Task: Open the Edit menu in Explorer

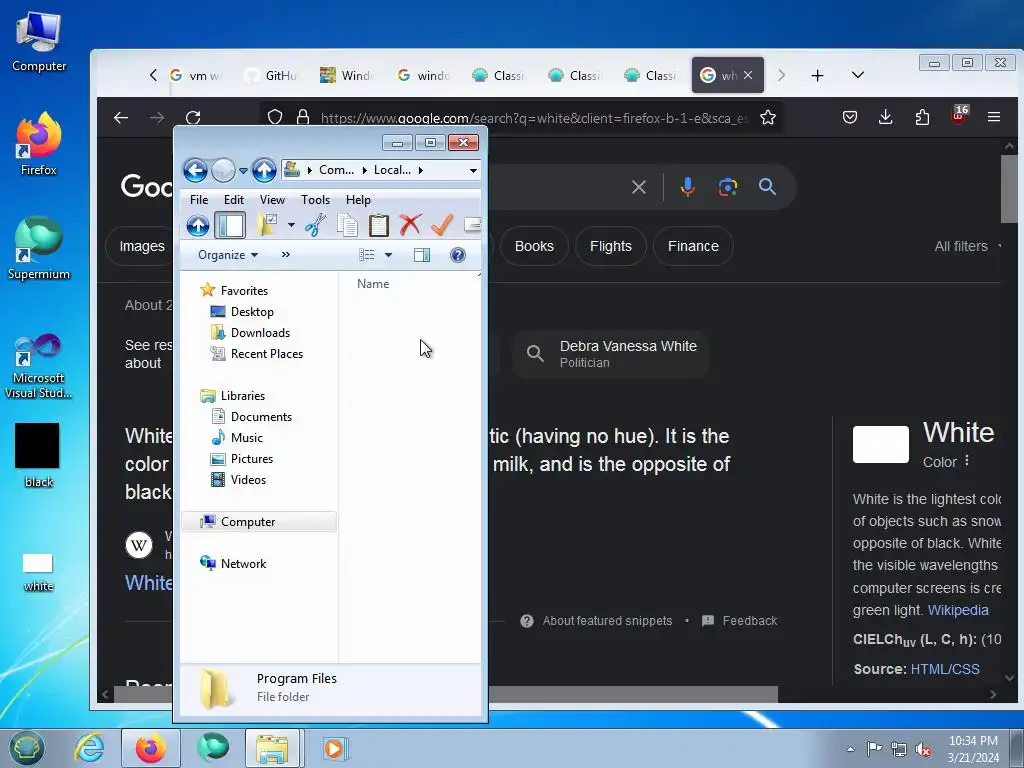Action: (234, 200)
